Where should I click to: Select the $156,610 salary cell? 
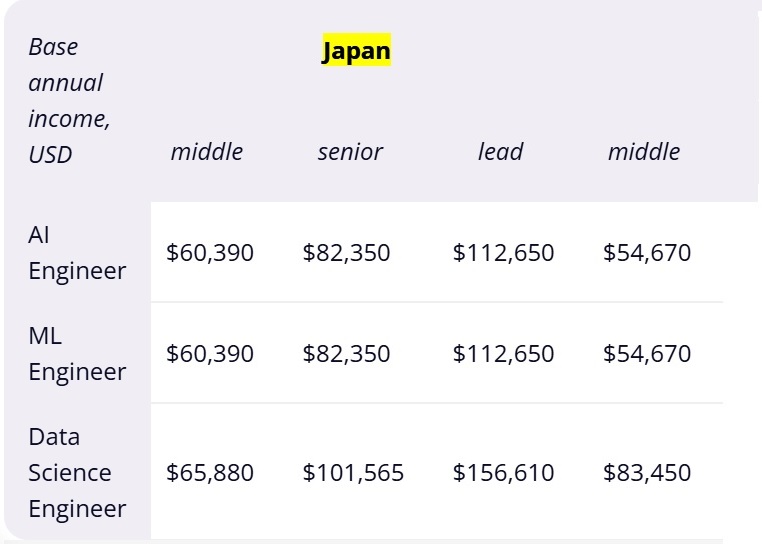[503, 473]
